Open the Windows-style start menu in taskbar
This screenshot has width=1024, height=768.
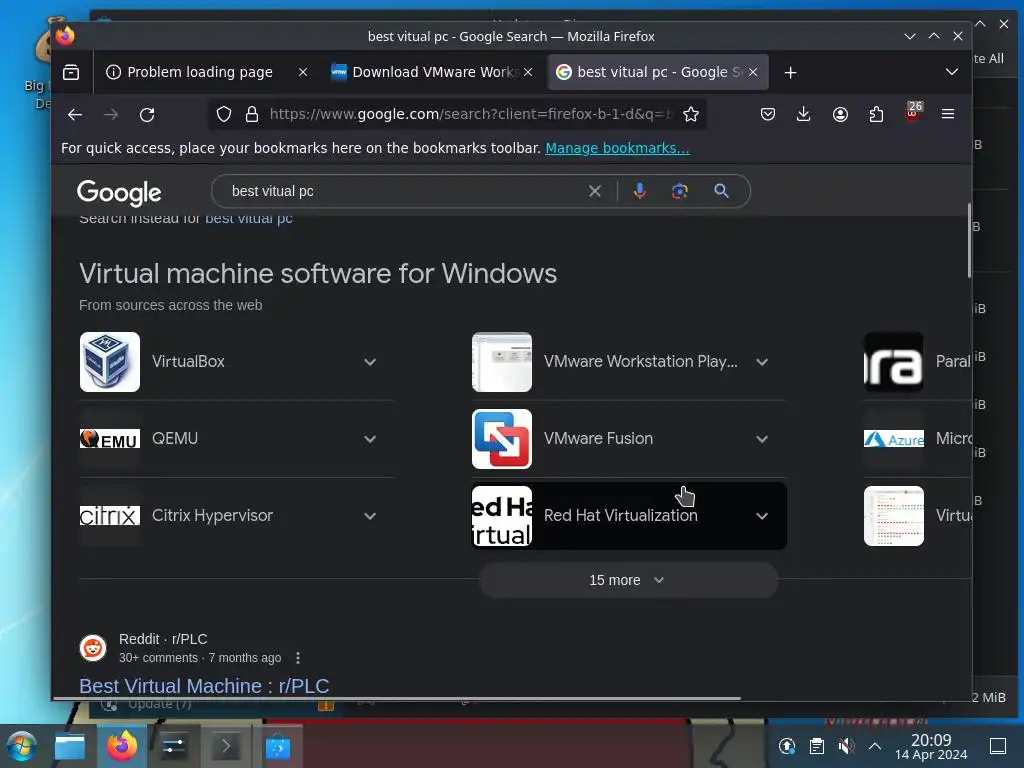click(20, 746)
